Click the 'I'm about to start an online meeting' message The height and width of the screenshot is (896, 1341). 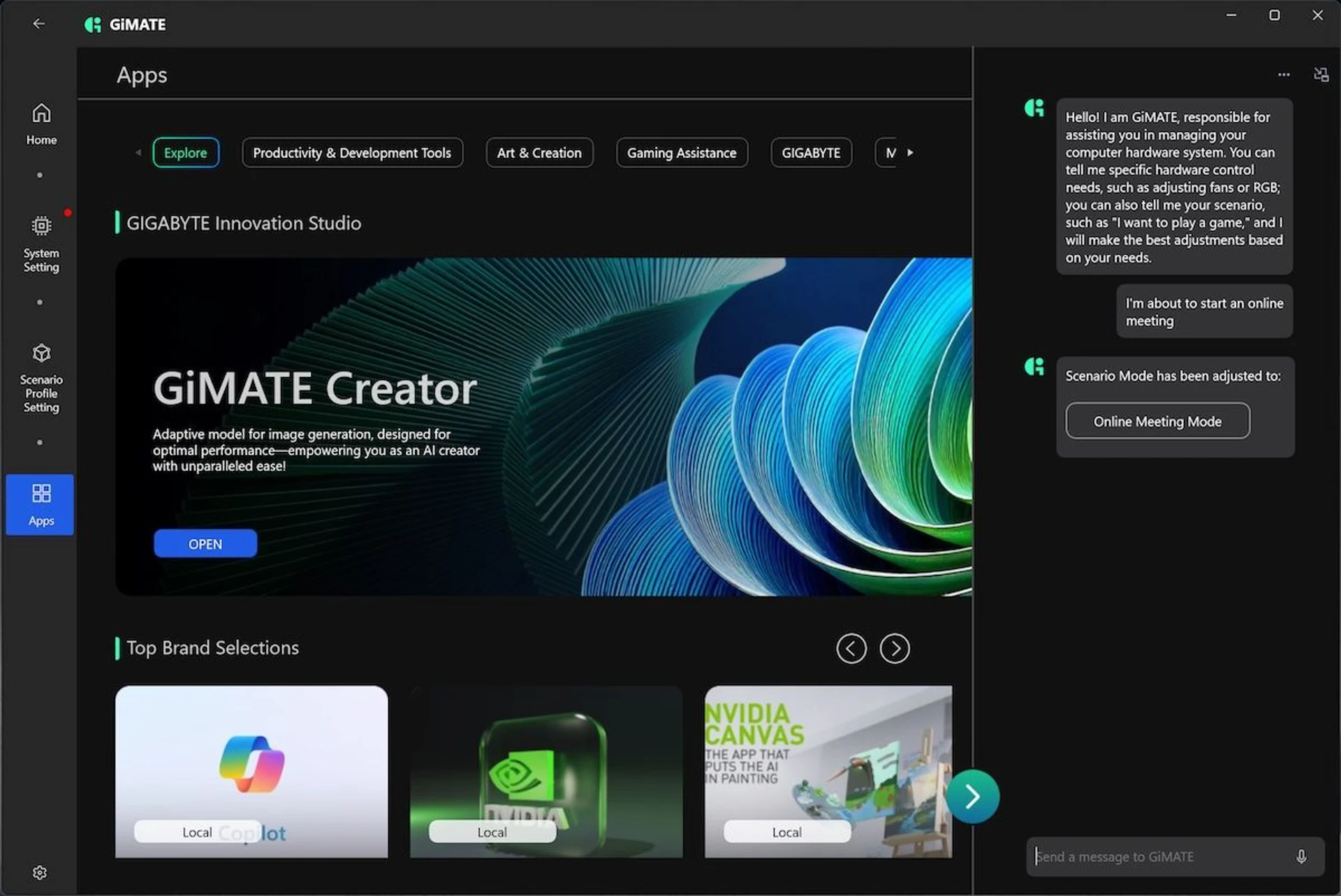tap(1204, 311)
